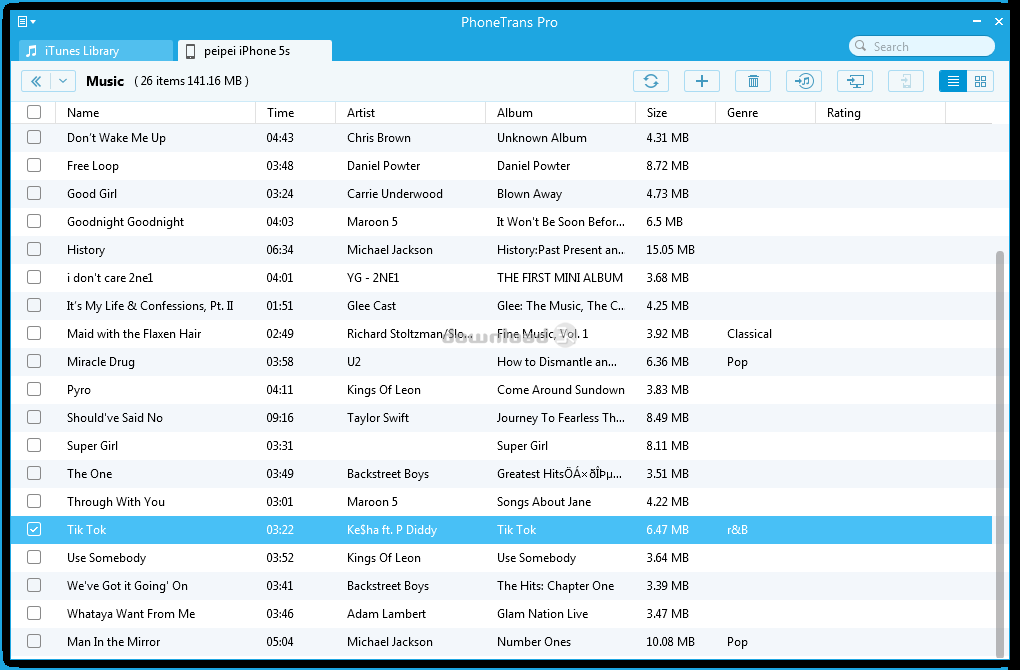Select the song Whataya Want From Me
The image size is (1020, 670).
pyautogui.click(x=131, y=613)
